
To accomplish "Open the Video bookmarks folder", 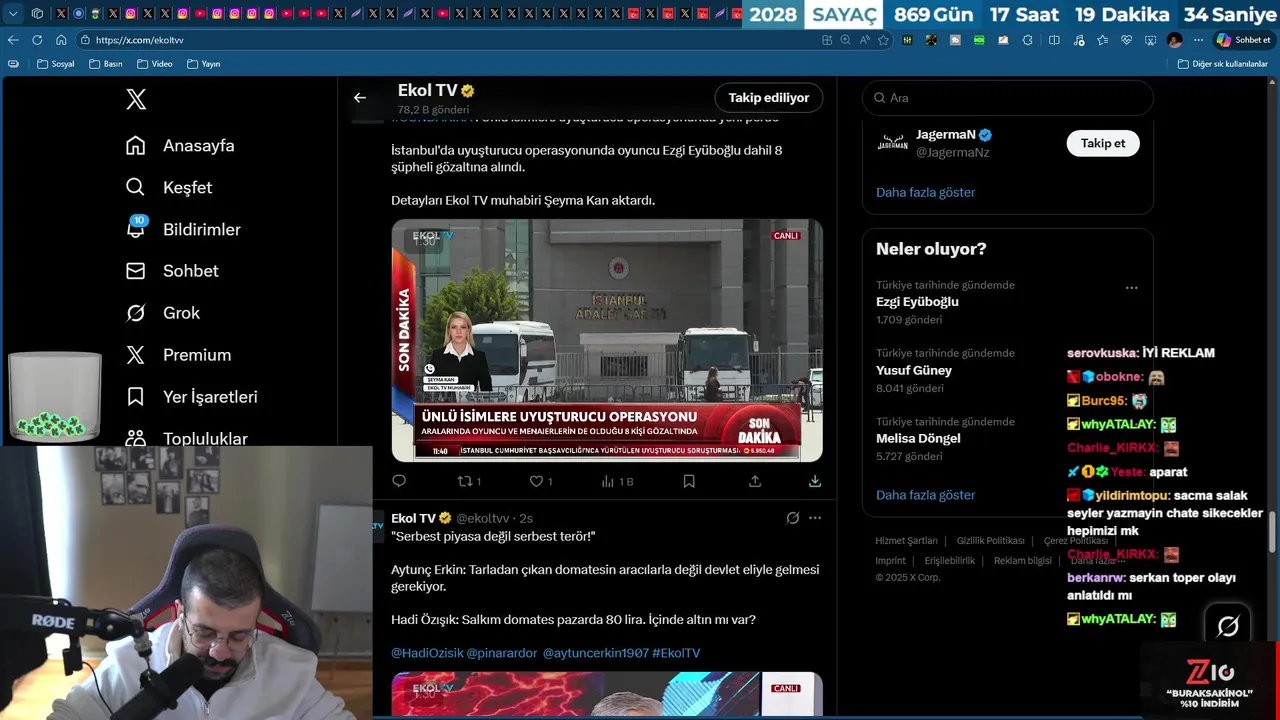I will tap(155, 64).
